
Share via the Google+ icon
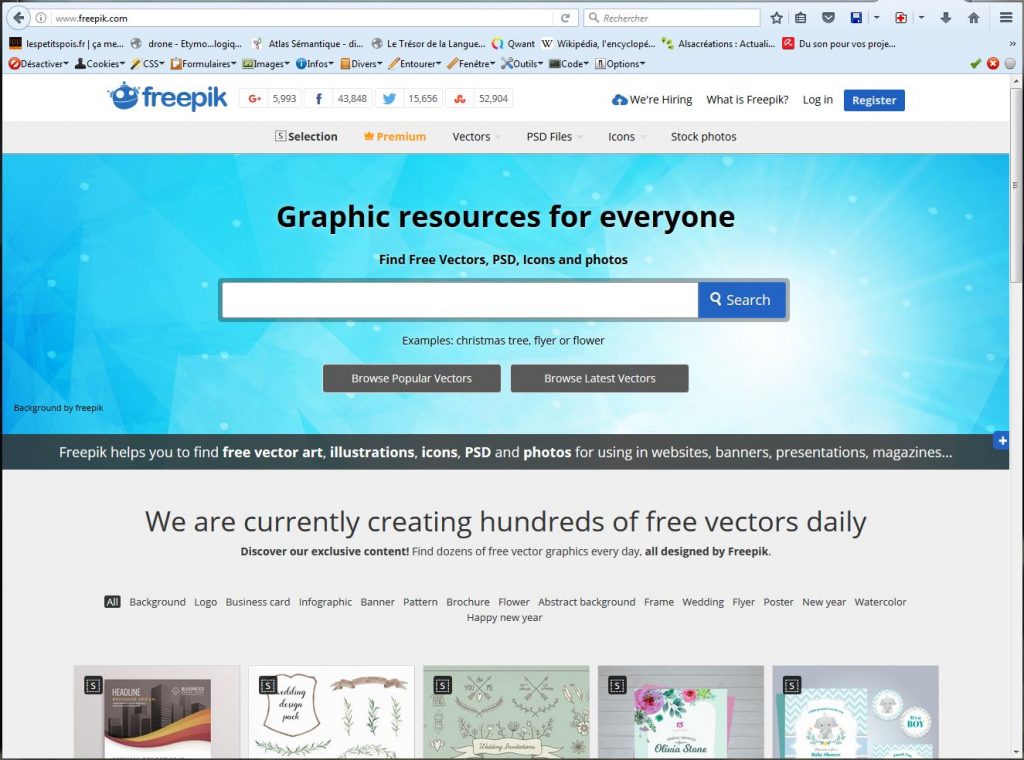pos(255,99)
